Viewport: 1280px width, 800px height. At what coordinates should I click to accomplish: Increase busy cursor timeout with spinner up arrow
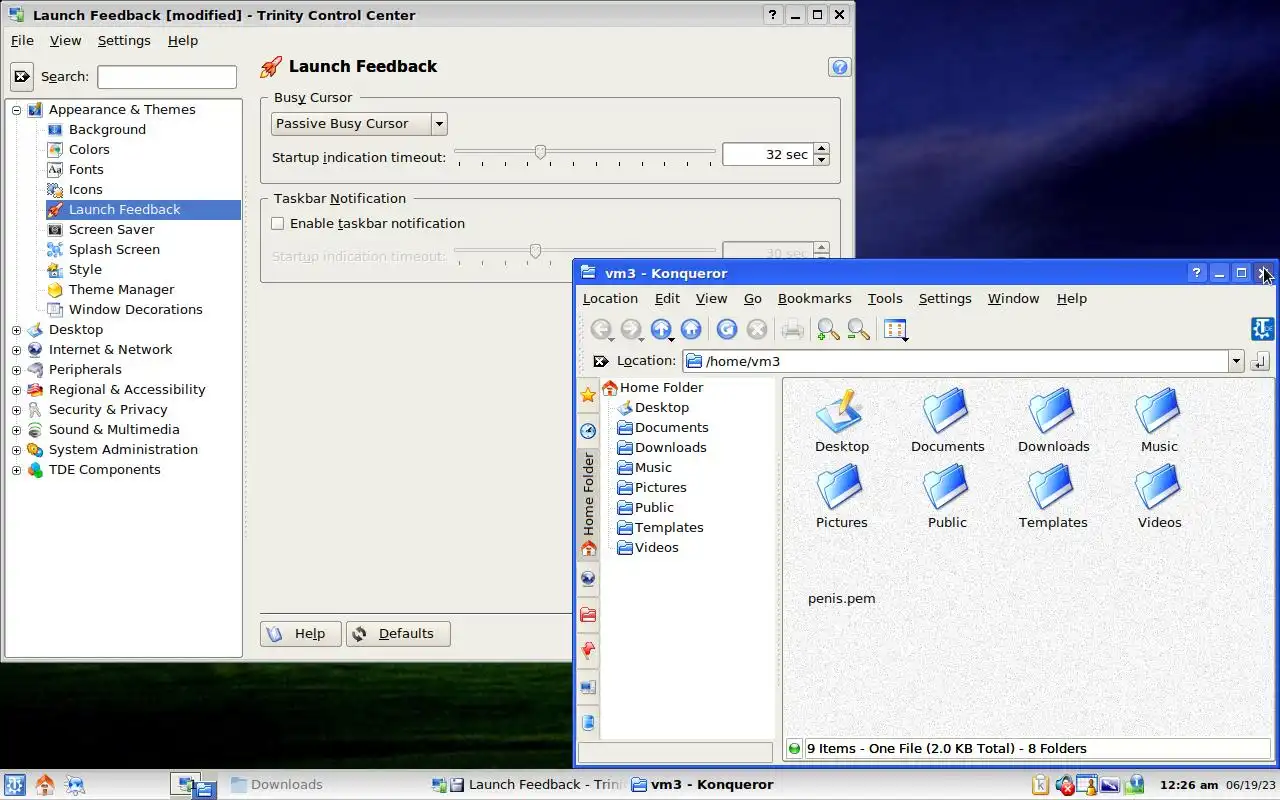(x=821, y=149)
